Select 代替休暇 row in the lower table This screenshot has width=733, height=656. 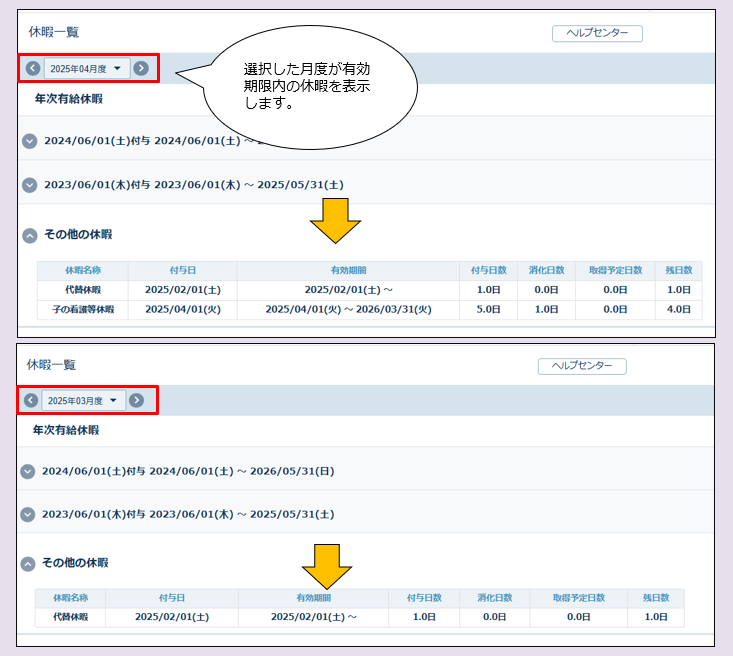(70, 617)
